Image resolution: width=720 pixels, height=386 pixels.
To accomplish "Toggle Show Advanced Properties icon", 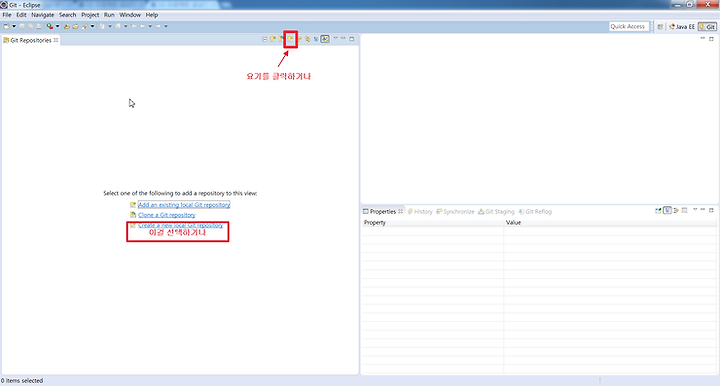I will pyautogui.click(x=676, y=211).
